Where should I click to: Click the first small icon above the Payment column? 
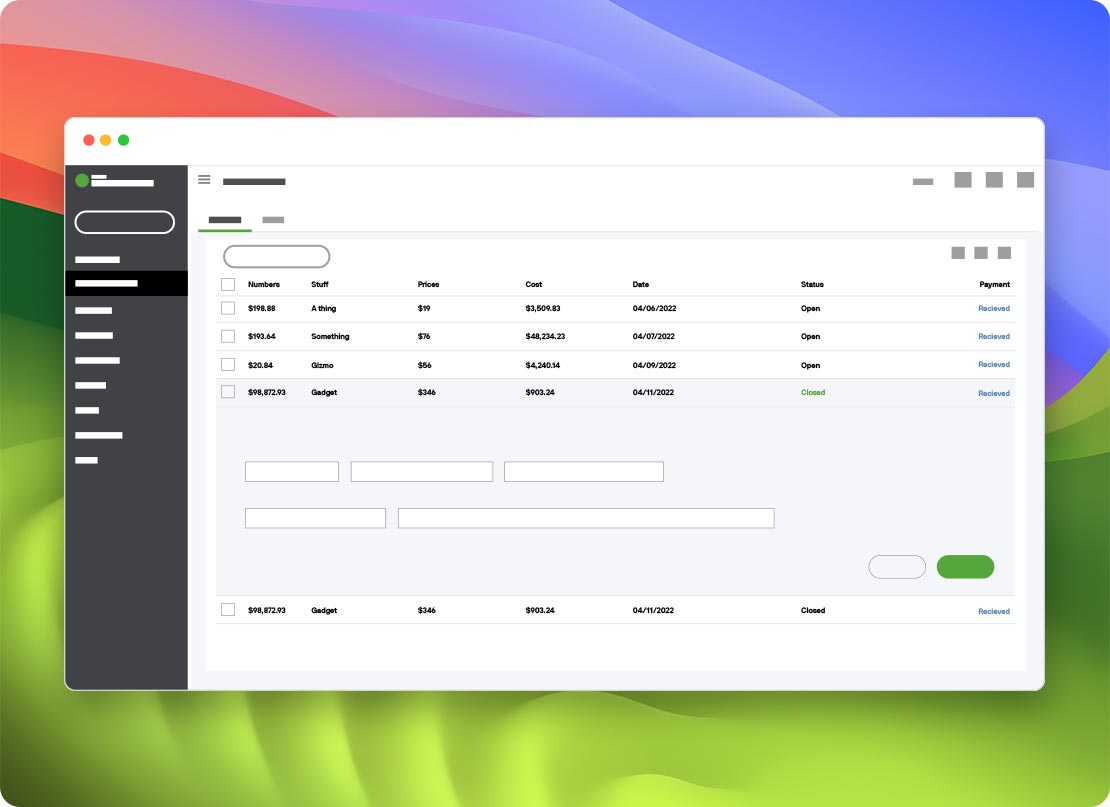click(958, 253)
